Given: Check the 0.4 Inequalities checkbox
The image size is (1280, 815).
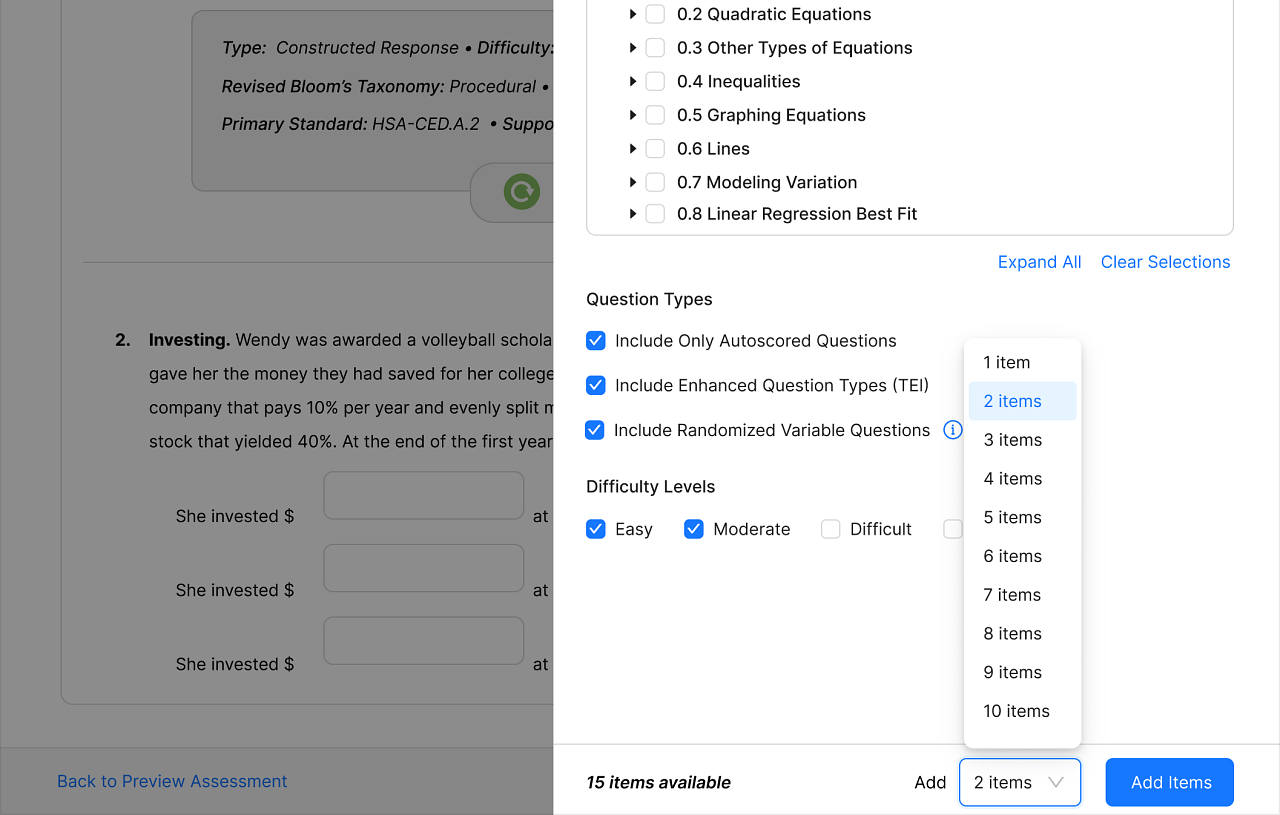Looking at the screenshot, I should coord(655,81).
